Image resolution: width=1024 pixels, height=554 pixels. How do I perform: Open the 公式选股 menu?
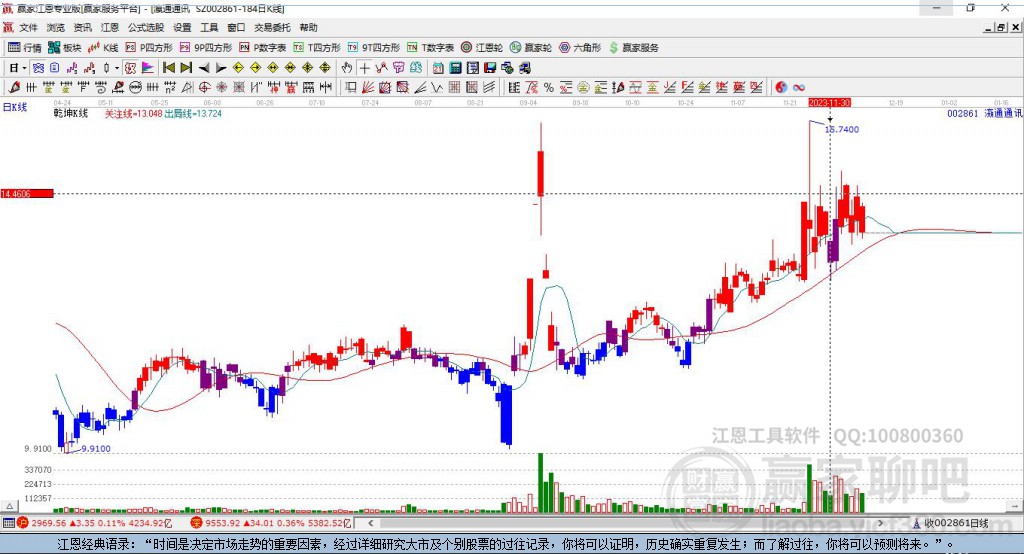pos(146,27)
